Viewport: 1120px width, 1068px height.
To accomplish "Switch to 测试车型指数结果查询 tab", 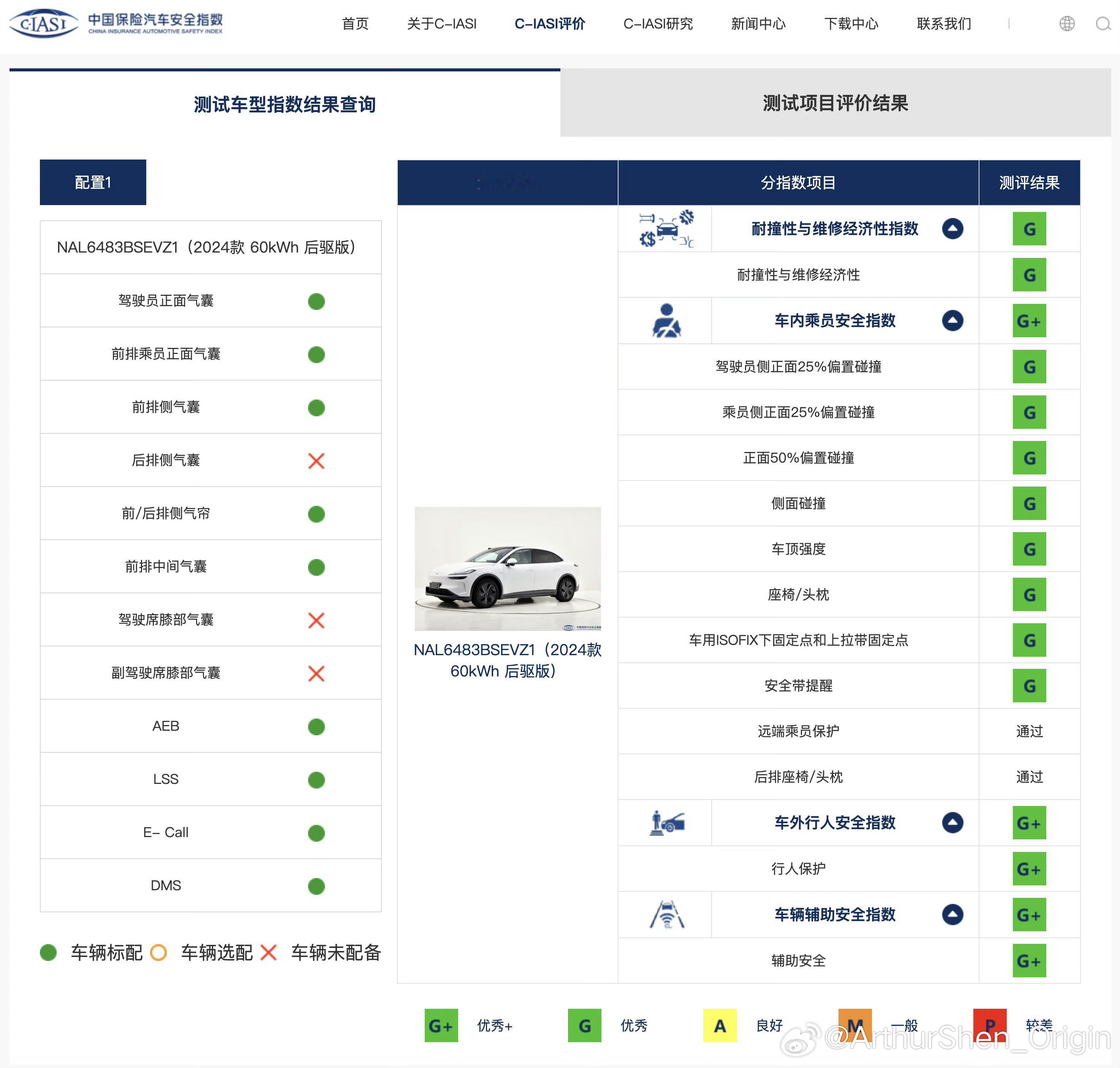I will (285, 104).
